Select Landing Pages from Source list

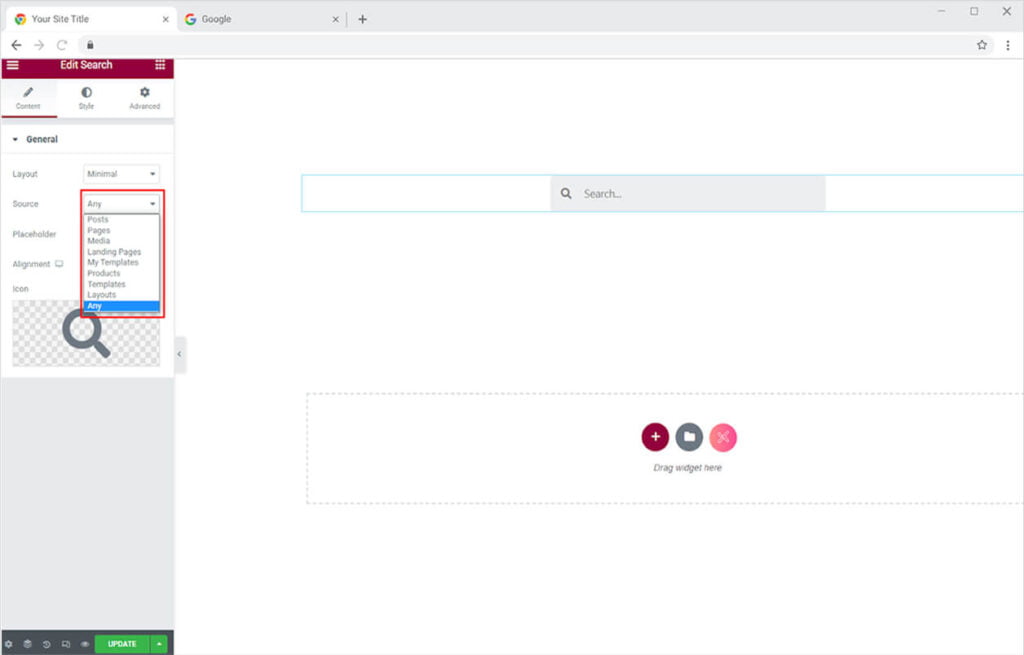[x=114, y=252]
